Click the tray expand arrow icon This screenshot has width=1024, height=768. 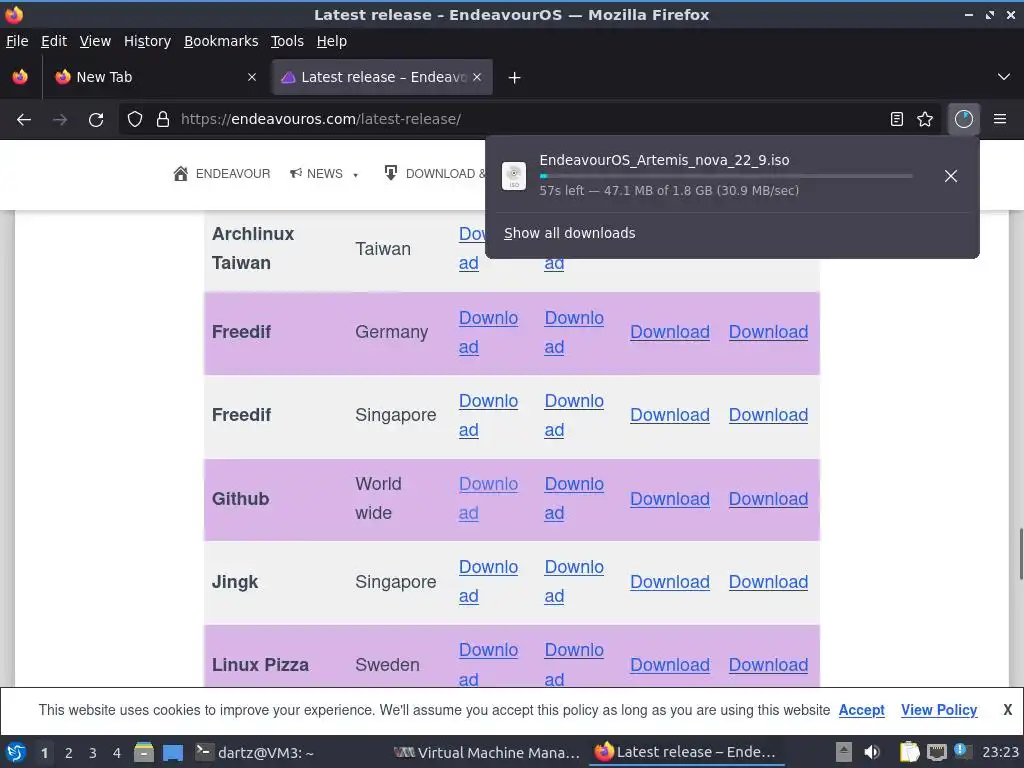point(844,752)
